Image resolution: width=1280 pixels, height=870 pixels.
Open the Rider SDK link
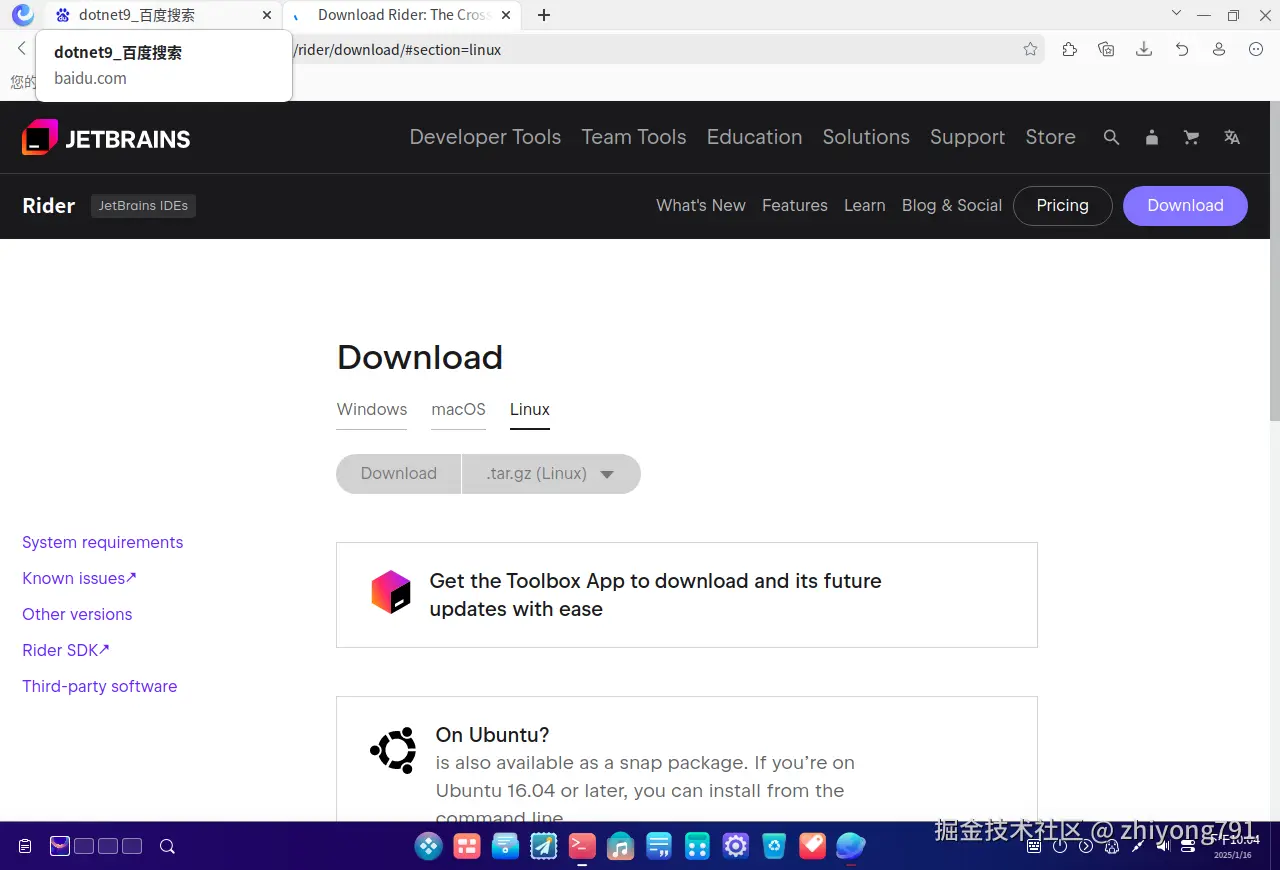[66, 651]
